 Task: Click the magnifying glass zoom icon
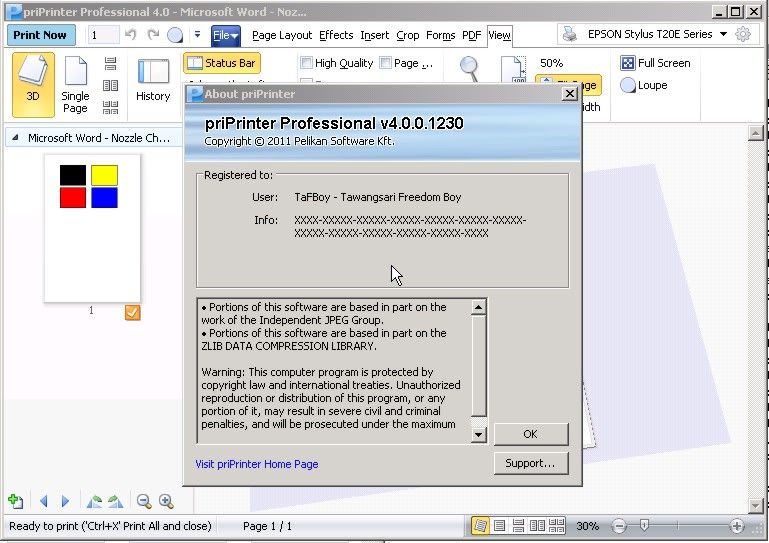point(469,69)
